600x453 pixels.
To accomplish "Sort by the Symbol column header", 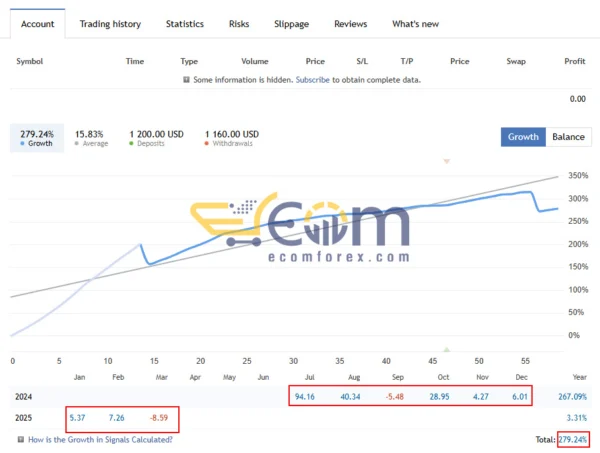I will click(29, 61).
